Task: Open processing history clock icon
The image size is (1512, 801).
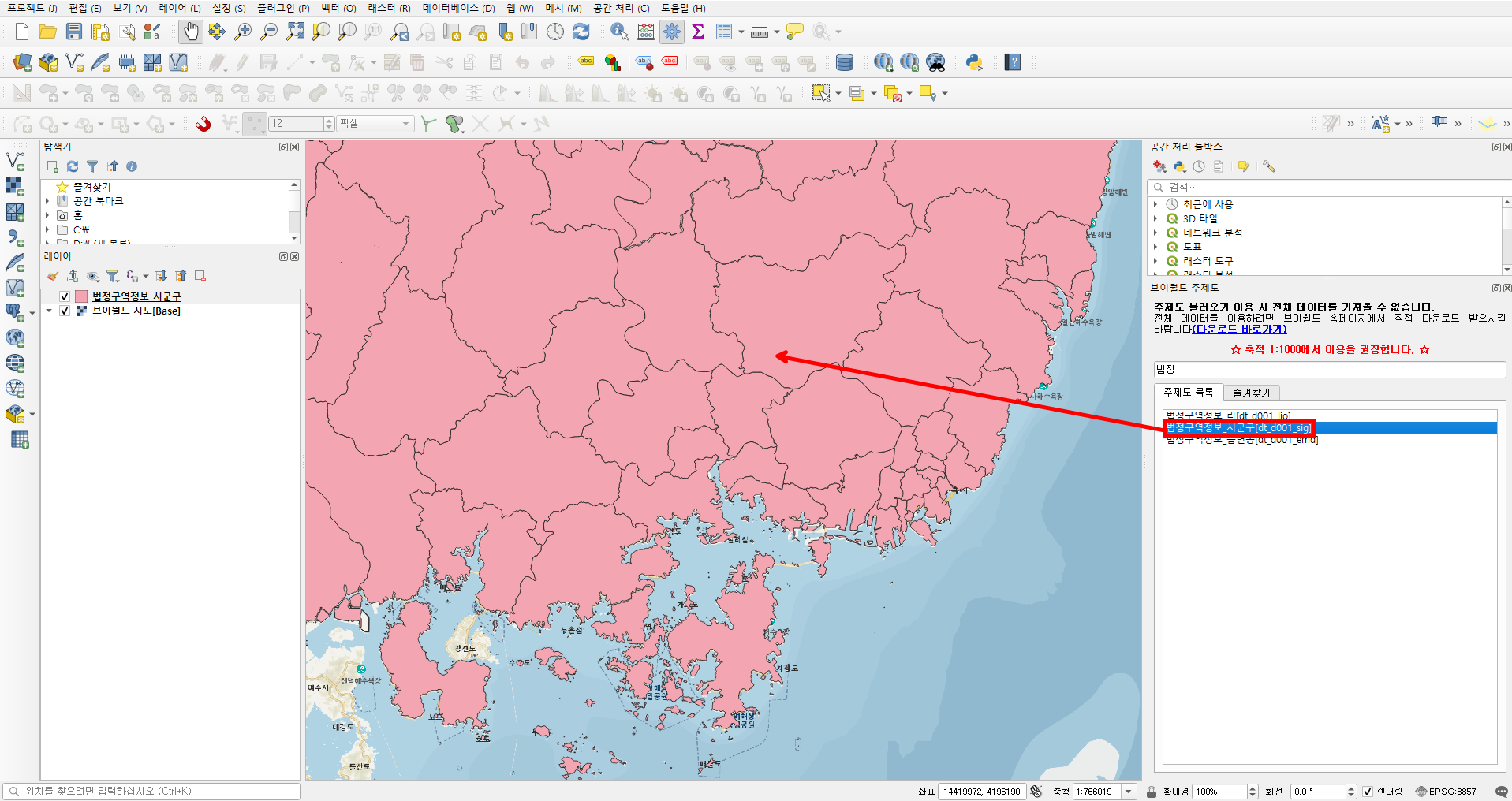Action: (x=1199, y=166)
